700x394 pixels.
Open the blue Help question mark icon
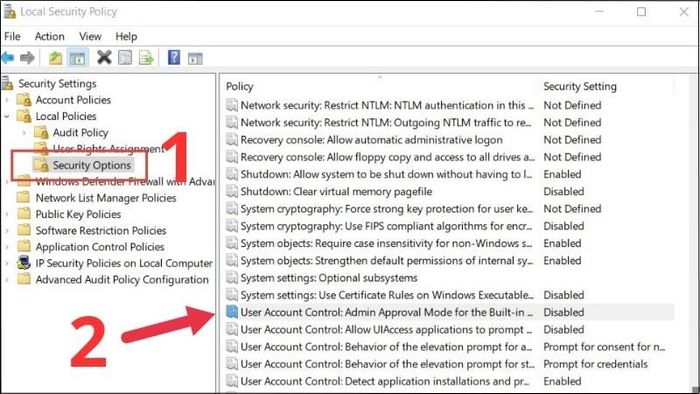(174, 57)
